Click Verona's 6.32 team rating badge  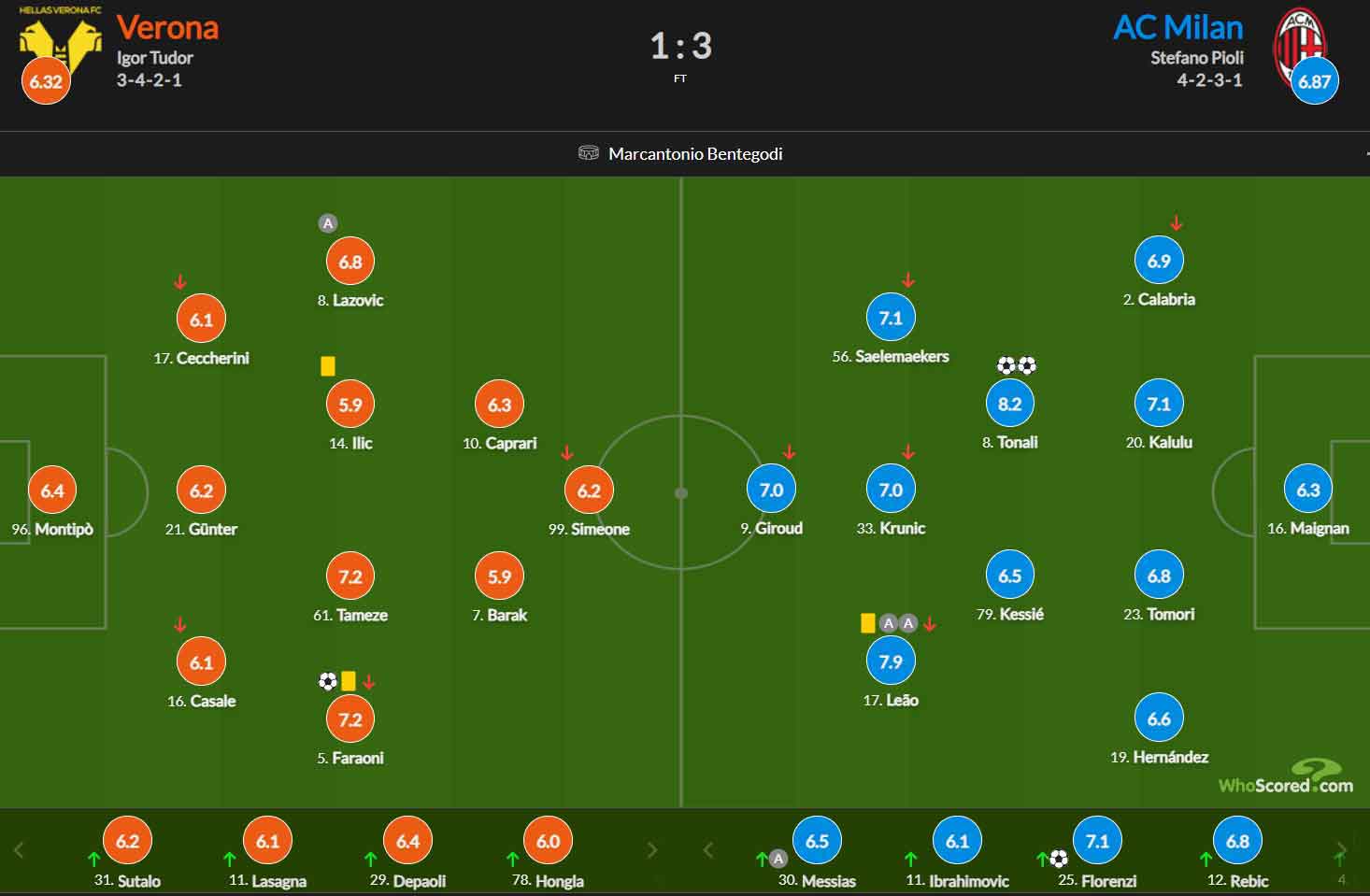pos(45,80)
